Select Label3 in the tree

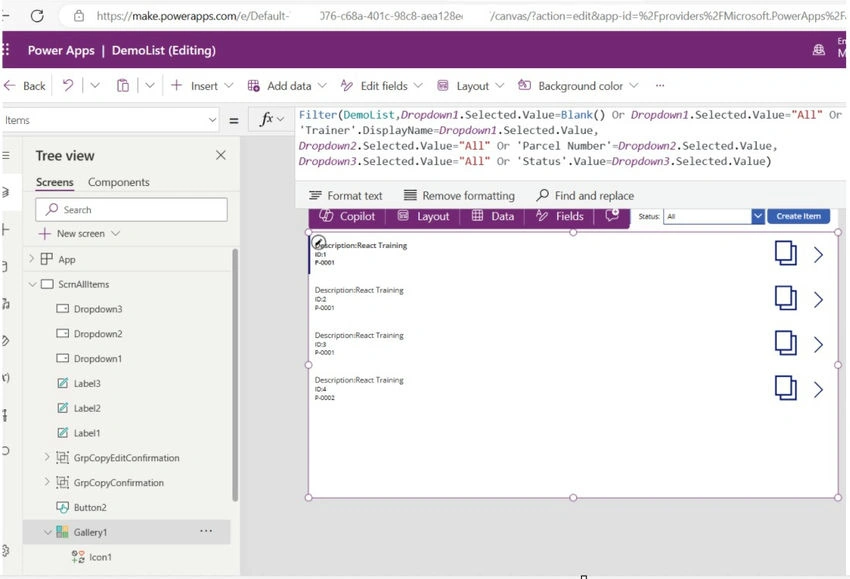click(x=87, y=383)
